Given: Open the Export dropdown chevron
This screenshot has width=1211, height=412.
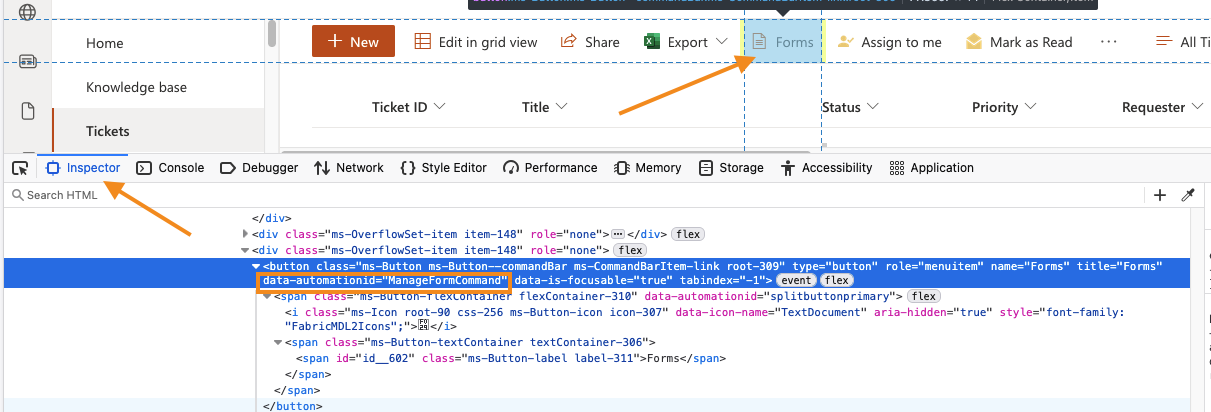Looking at the screenshot, I should point(722,42).
